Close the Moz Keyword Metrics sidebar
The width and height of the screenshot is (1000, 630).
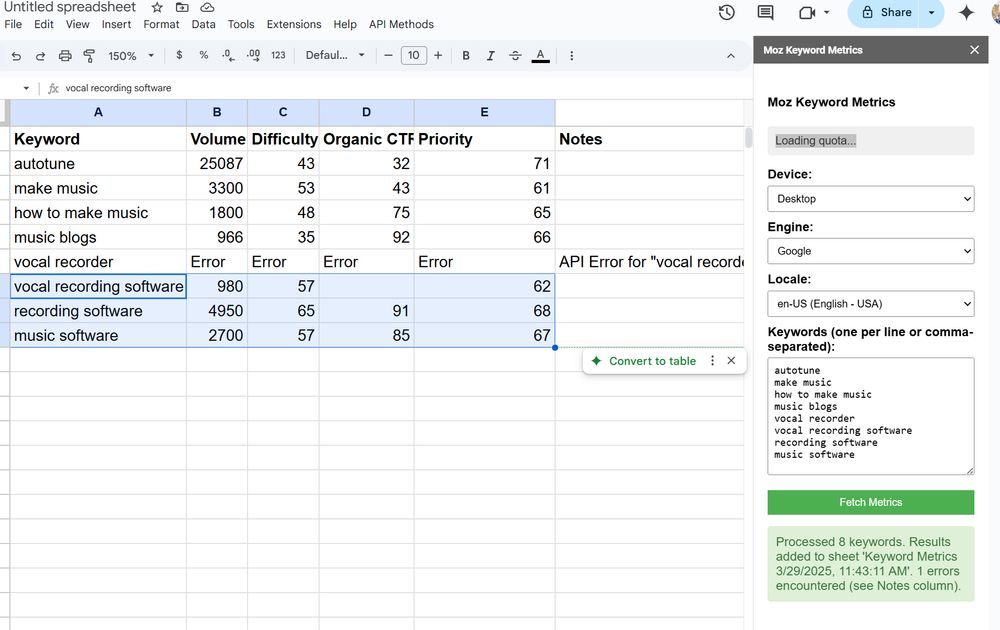(x=974, y=50)
